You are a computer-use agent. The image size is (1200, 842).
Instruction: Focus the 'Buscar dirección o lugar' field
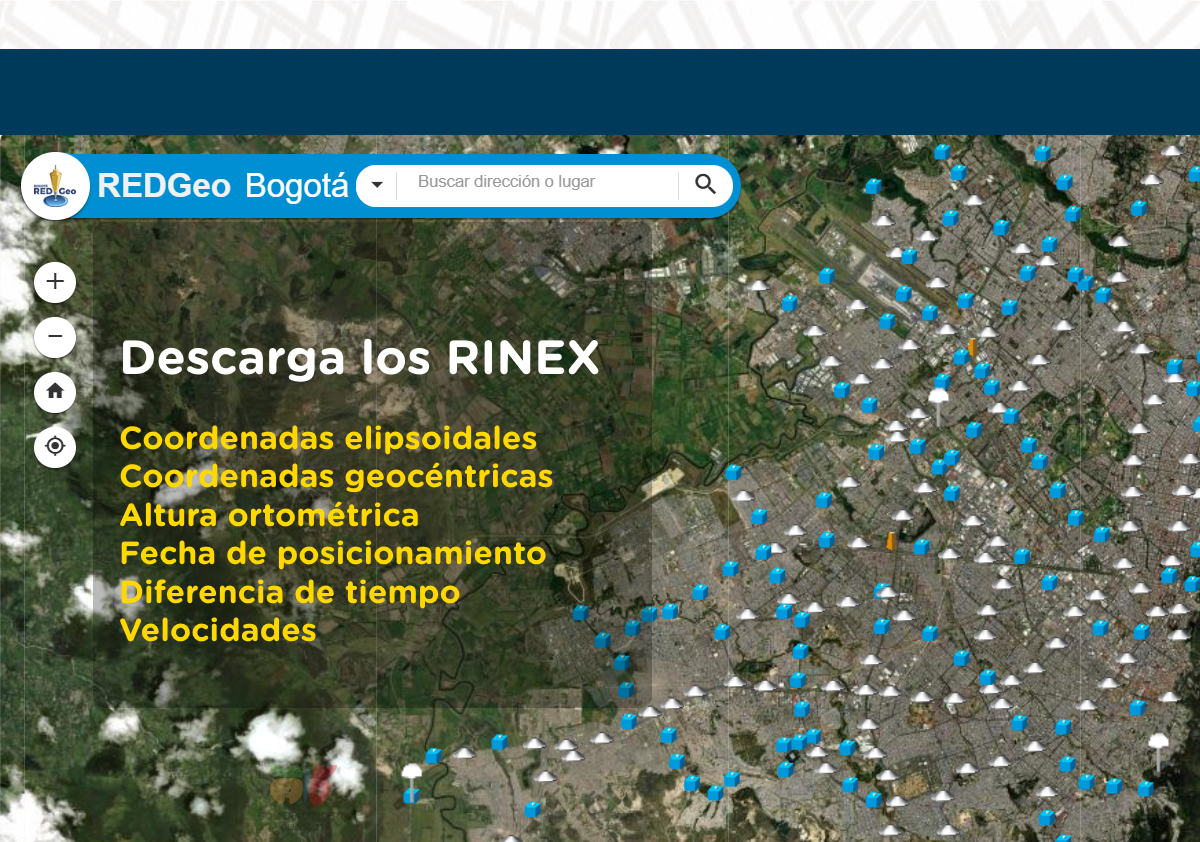(x=535, y=183)
